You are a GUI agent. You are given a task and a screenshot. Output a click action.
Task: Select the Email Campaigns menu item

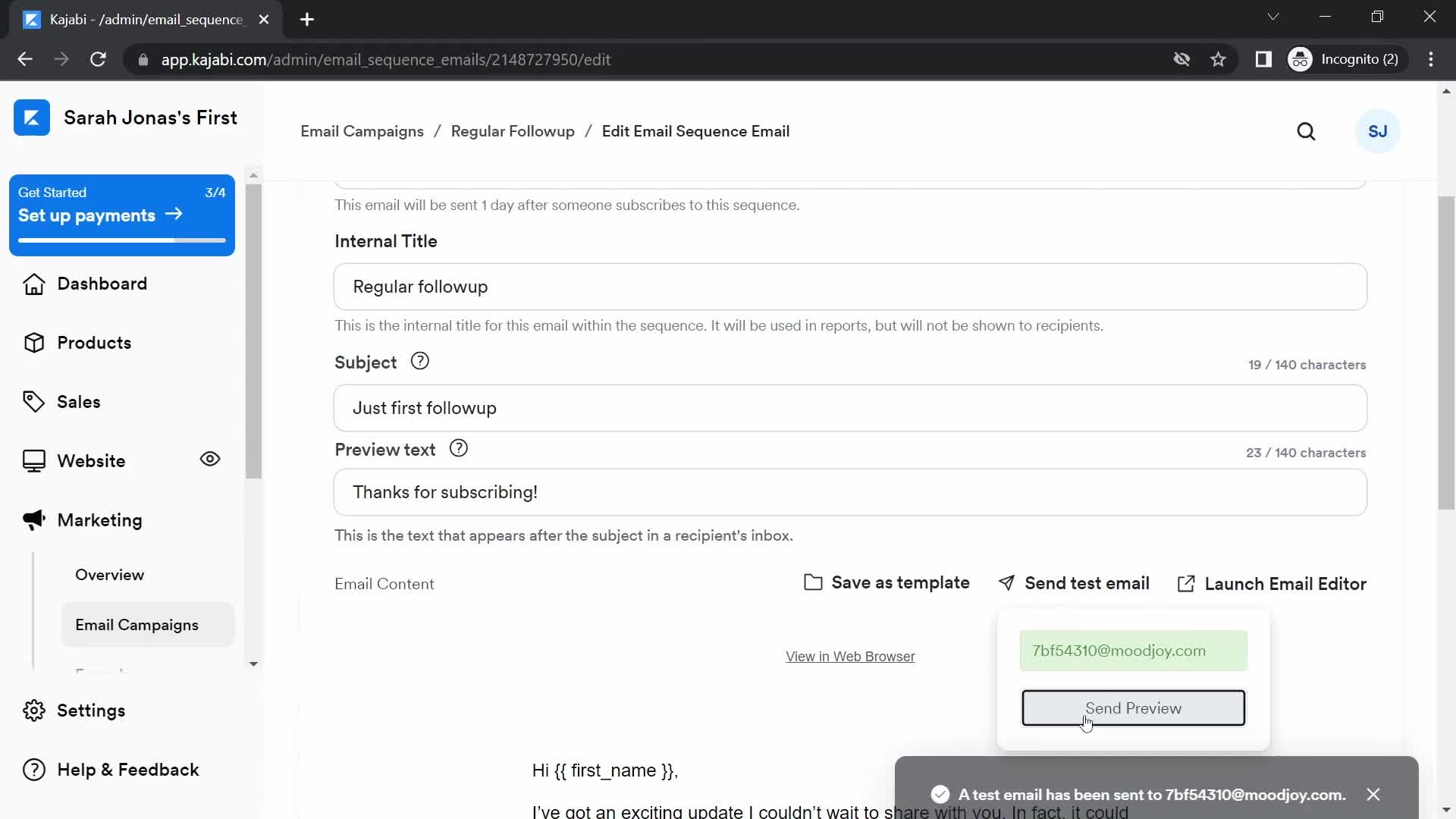136,624
